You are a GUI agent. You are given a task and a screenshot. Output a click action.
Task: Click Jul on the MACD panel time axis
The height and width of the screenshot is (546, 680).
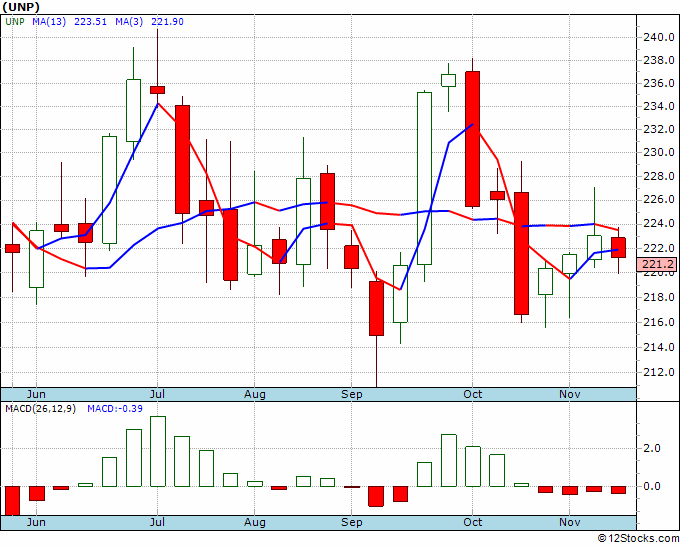coord(157,522)
